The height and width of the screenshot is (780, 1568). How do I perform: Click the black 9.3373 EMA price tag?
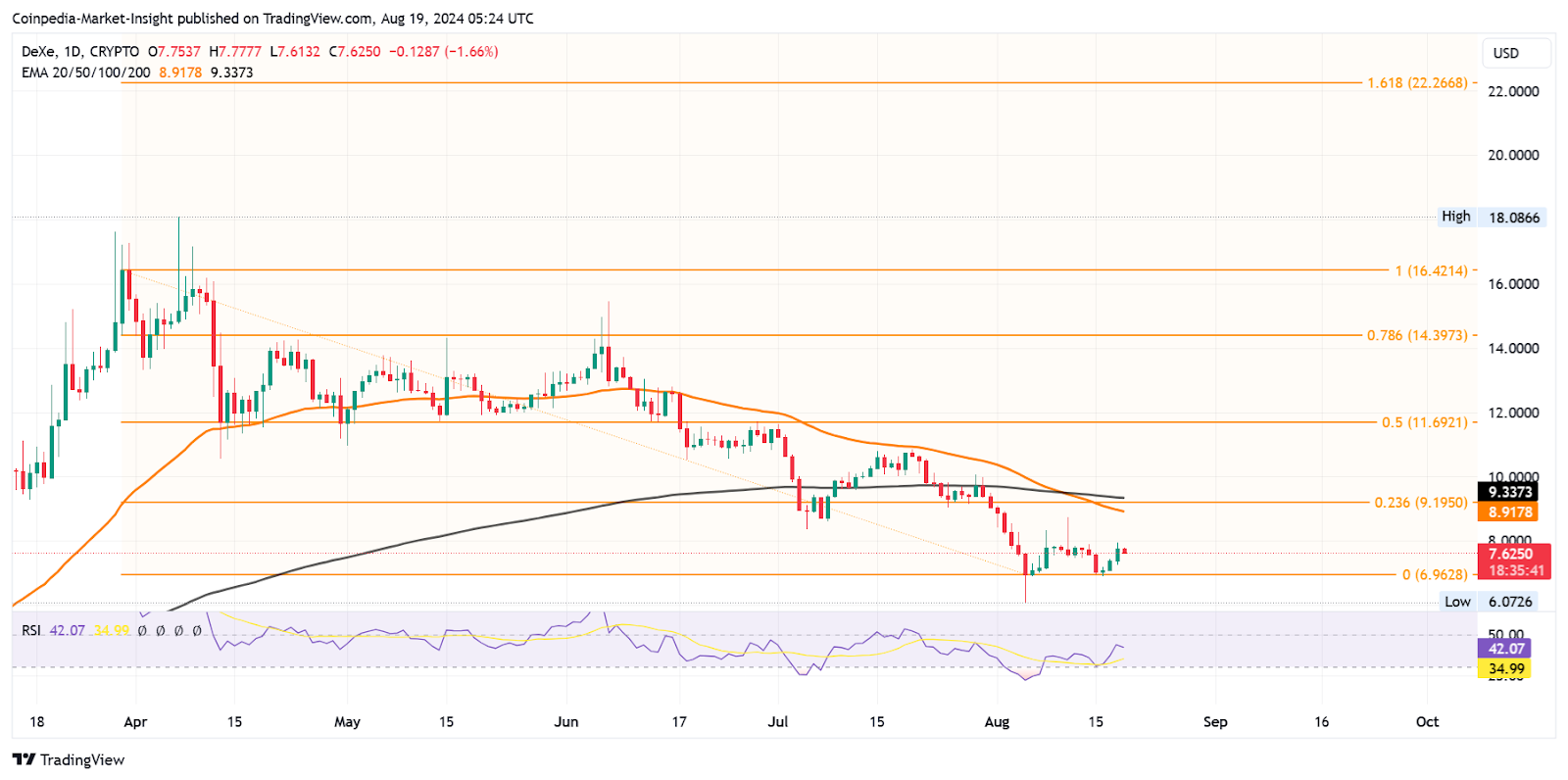[1507, 492]
